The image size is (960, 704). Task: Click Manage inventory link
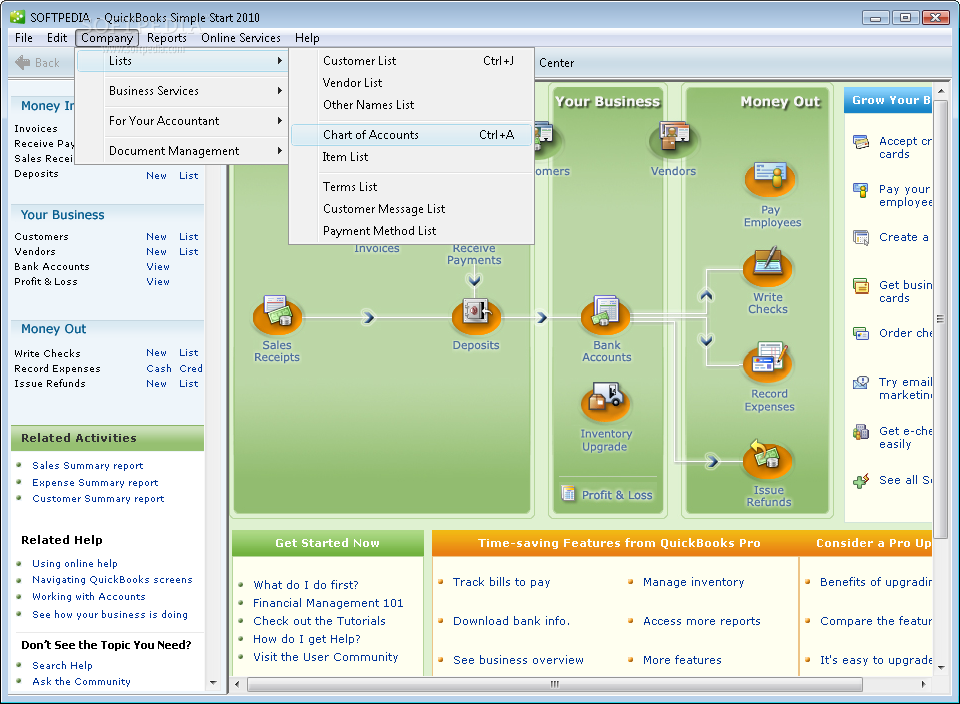point(693,582)
